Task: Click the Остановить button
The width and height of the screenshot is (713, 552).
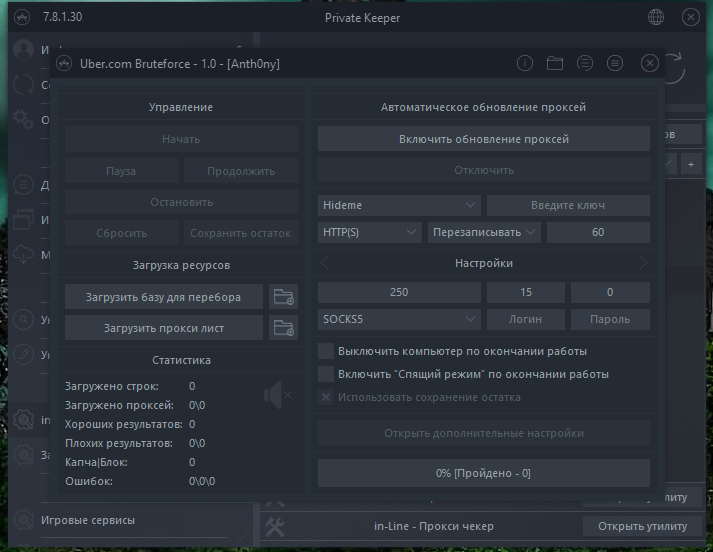Action: click(181, 202)
